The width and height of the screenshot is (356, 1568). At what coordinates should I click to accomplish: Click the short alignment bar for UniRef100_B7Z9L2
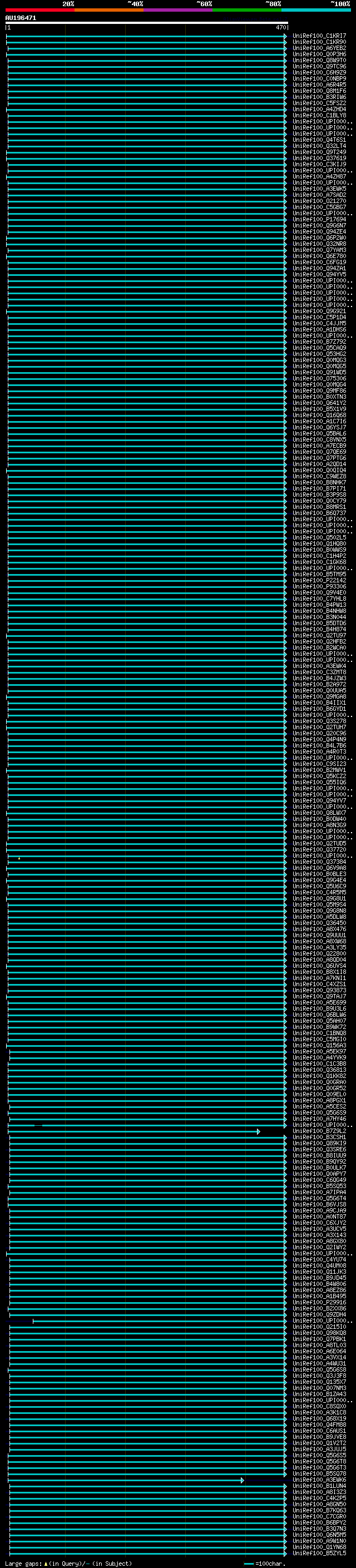click(x=134, y=1131)
